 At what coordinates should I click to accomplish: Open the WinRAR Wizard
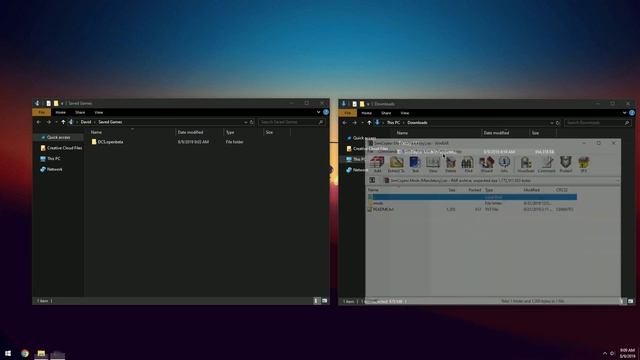click(487, 164)
